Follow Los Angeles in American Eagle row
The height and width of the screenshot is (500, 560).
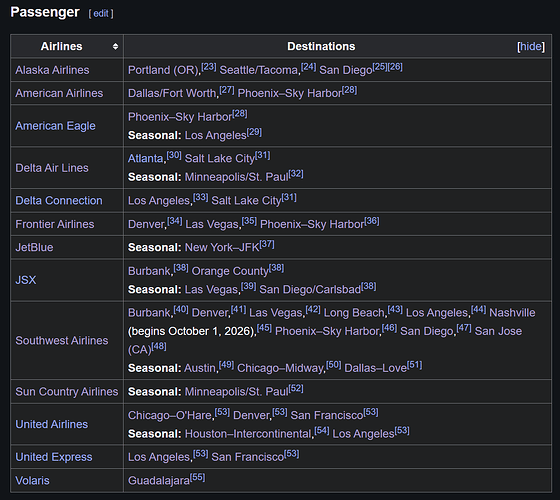216,135
